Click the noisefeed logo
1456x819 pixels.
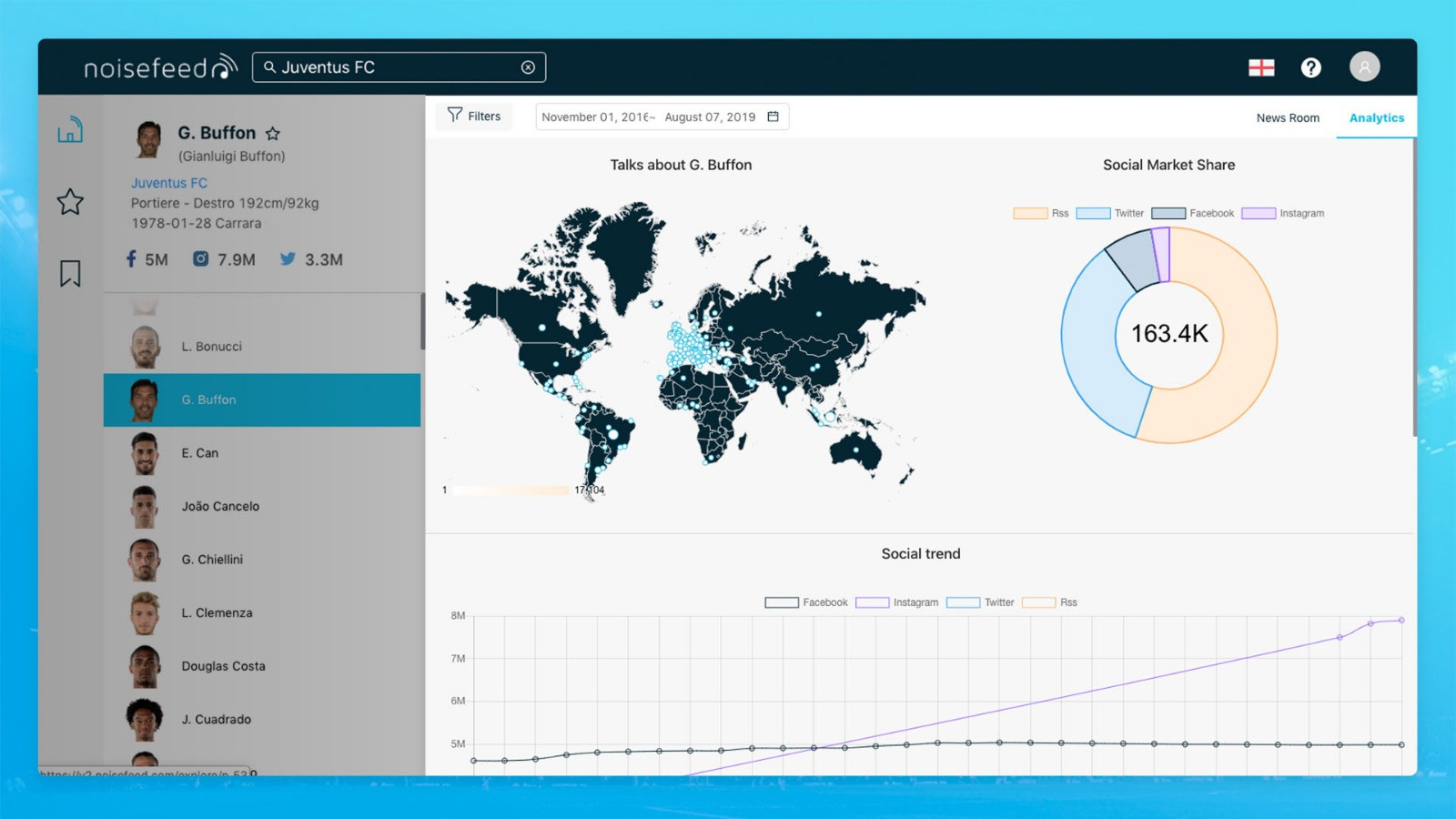coord(160,67)
